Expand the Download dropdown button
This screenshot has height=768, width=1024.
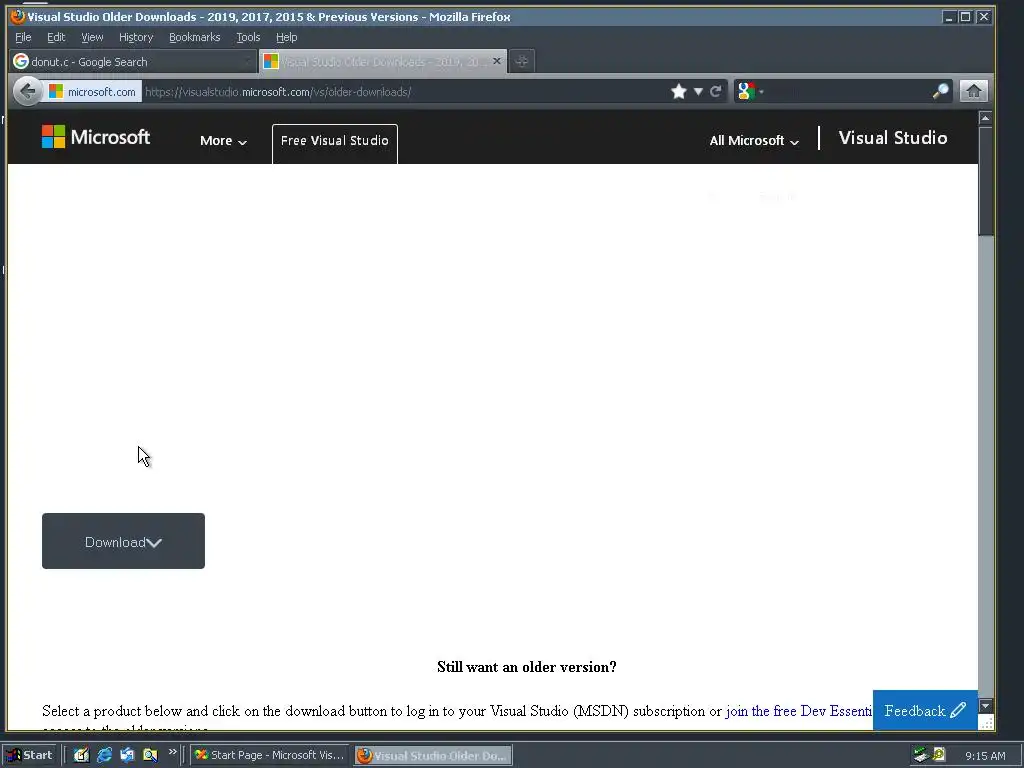(x=123, y=541)
